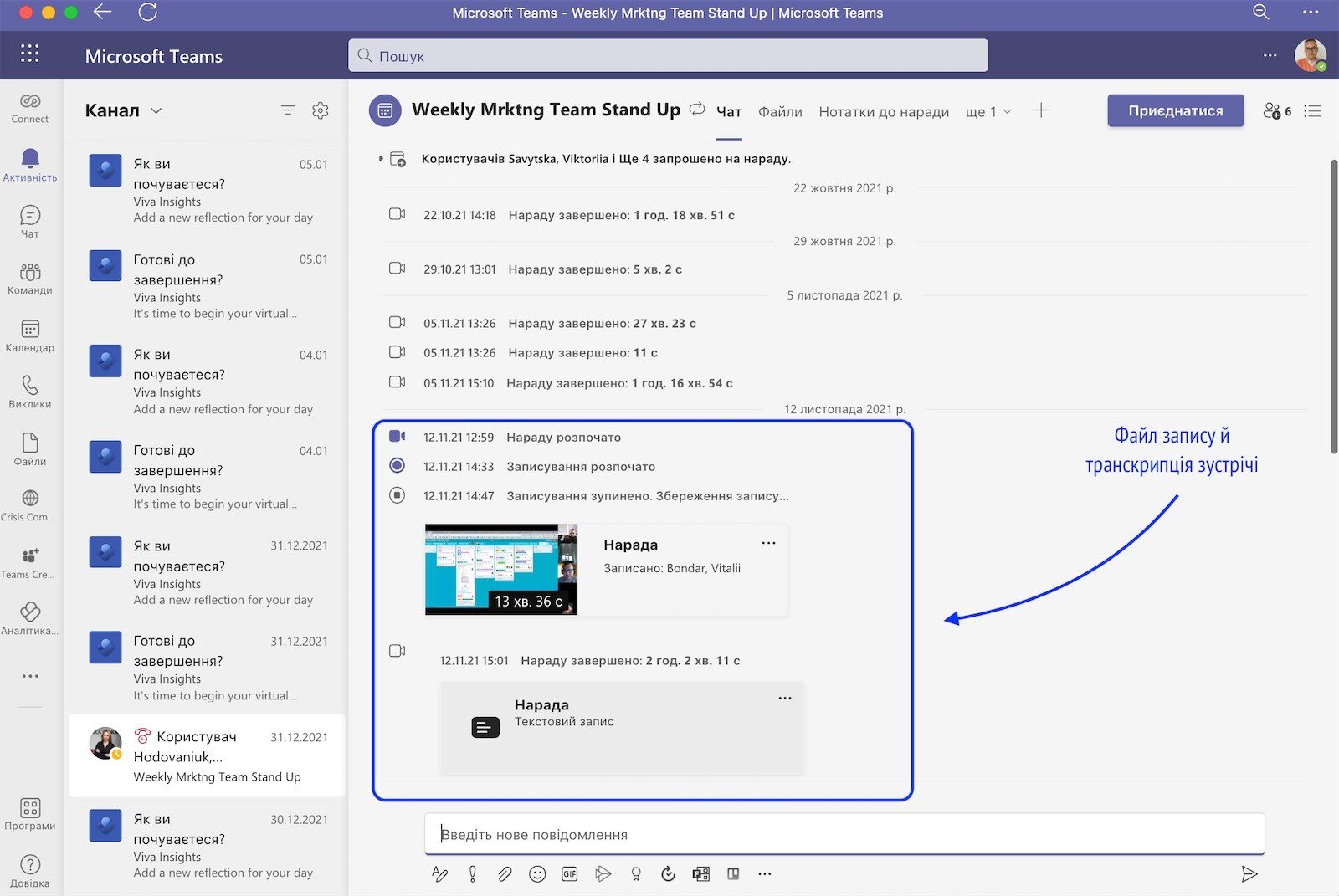The height and width of the screenshot is (896, 1339).
Task: Click the filter icon in Канал header
Action: tap(288, 110)
